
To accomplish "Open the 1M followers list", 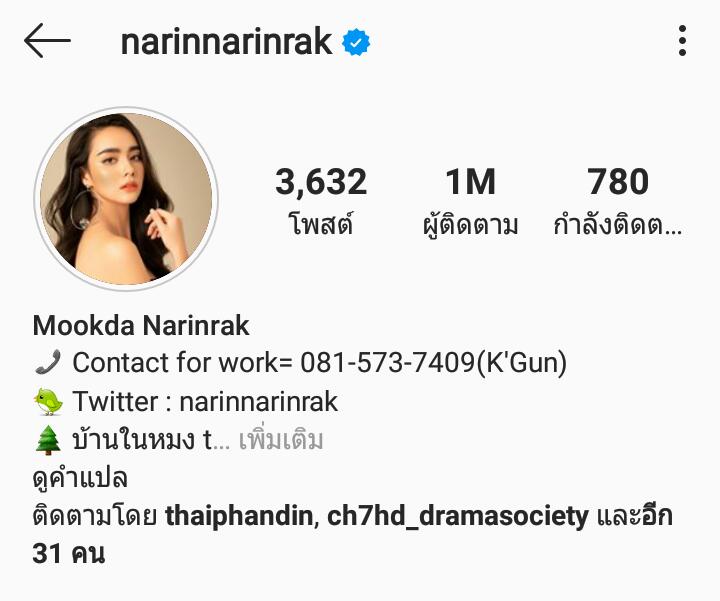I will coord(470,201).
